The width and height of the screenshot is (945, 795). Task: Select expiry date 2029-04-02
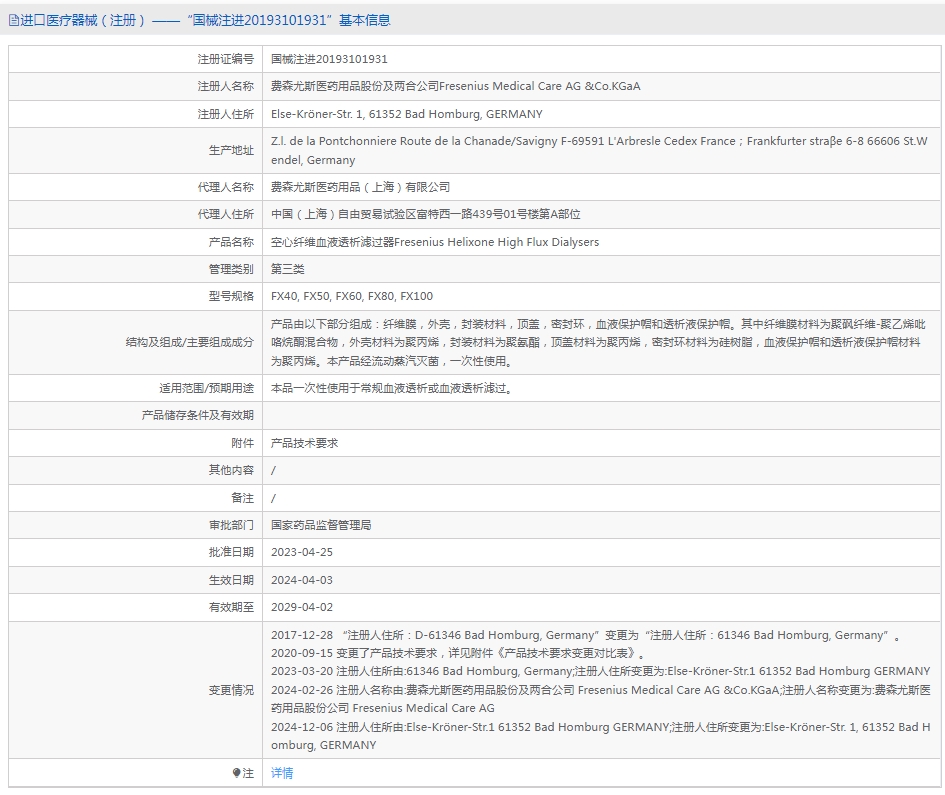click(x=302, y=607)
